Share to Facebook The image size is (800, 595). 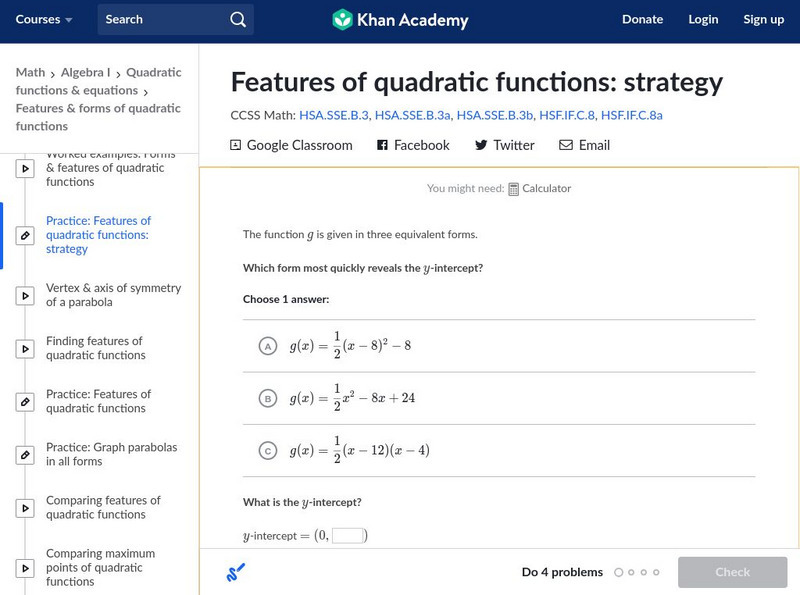point(413,146)
